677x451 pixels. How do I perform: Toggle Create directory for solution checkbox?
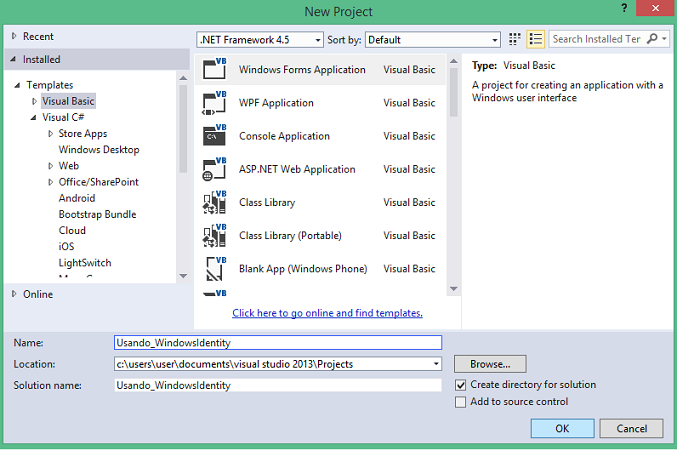[x=461, y=385]
